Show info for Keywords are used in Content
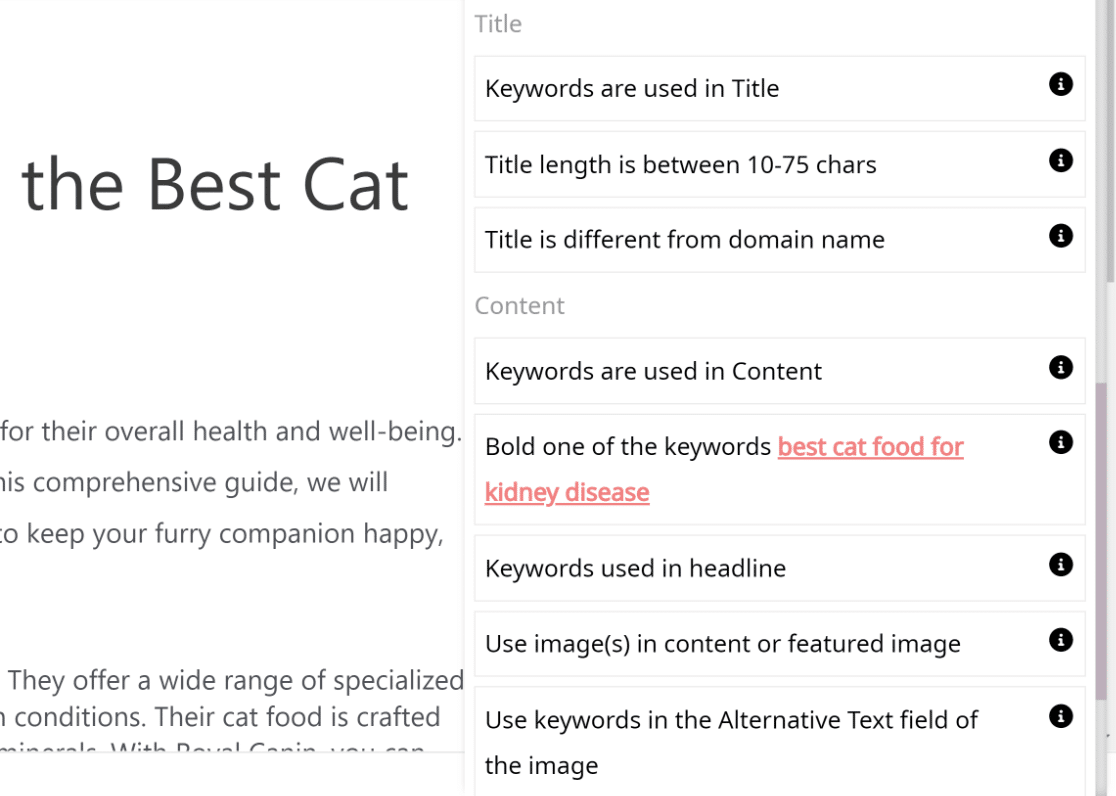This screenshot has height=796, width=1116. point(1060,367)
